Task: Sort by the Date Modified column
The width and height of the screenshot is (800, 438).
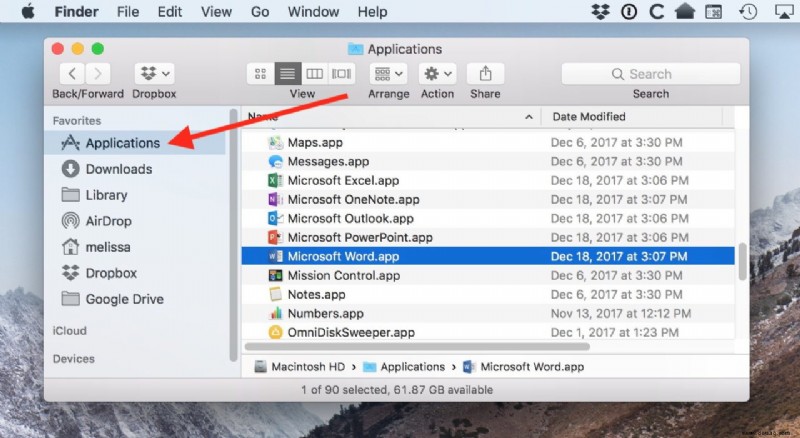Action: [x=589, y=116]
